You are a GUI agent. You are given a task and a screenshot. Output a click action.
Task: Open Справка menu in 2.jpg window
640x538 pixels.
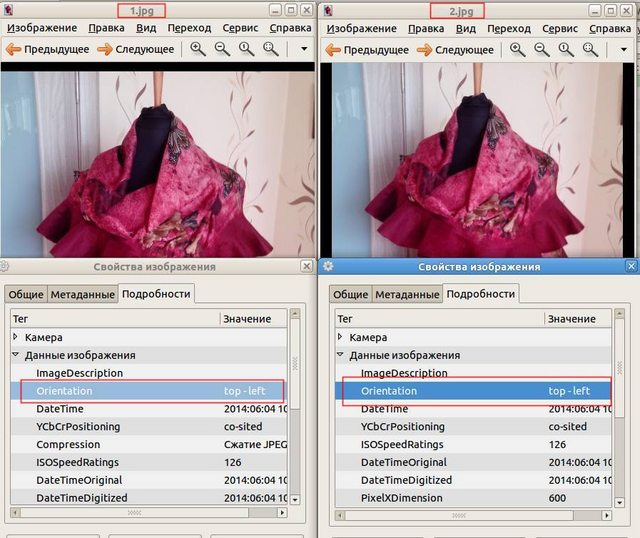610,29
